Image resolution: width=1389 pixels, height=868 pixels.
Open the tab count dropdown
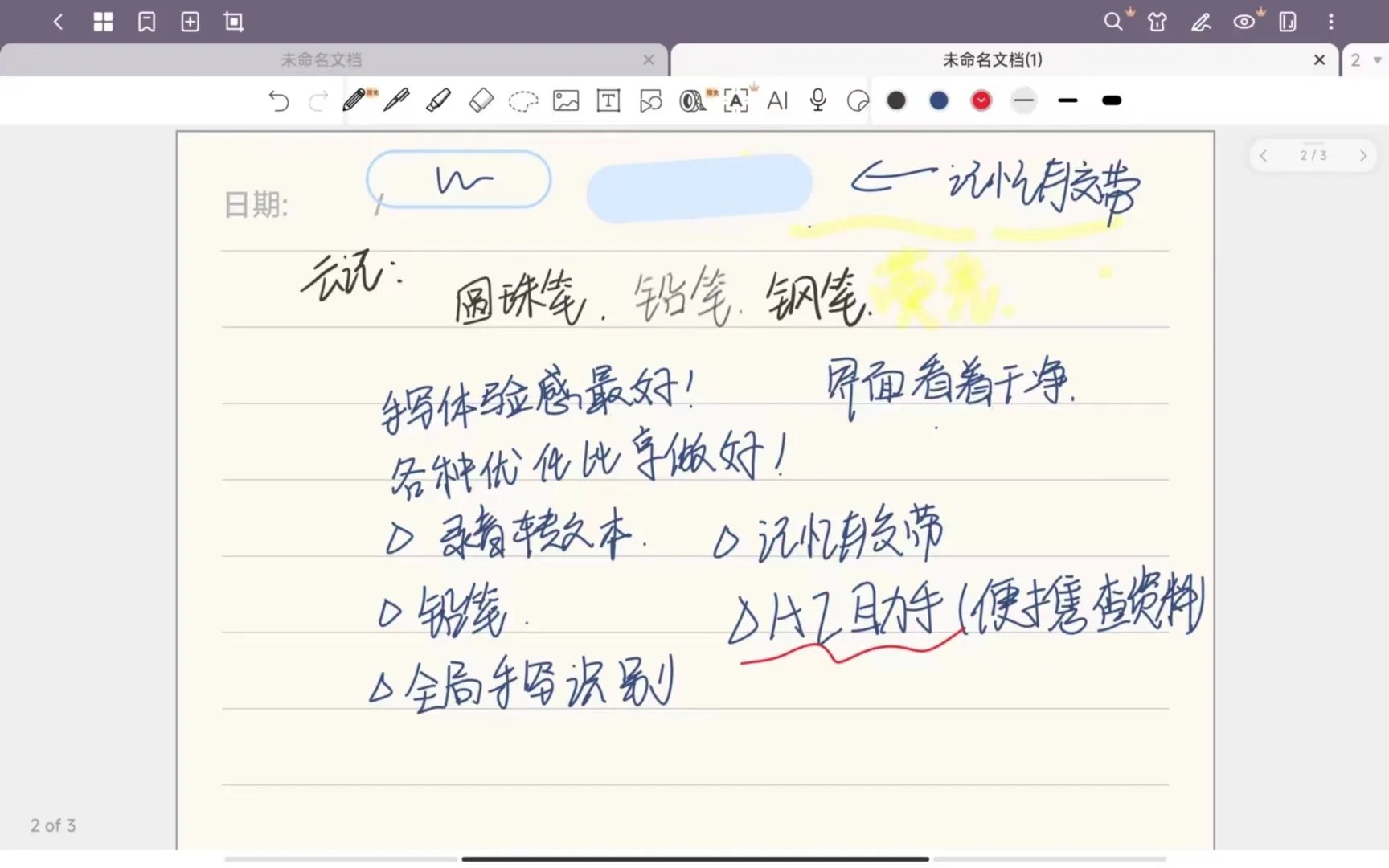1362,59
